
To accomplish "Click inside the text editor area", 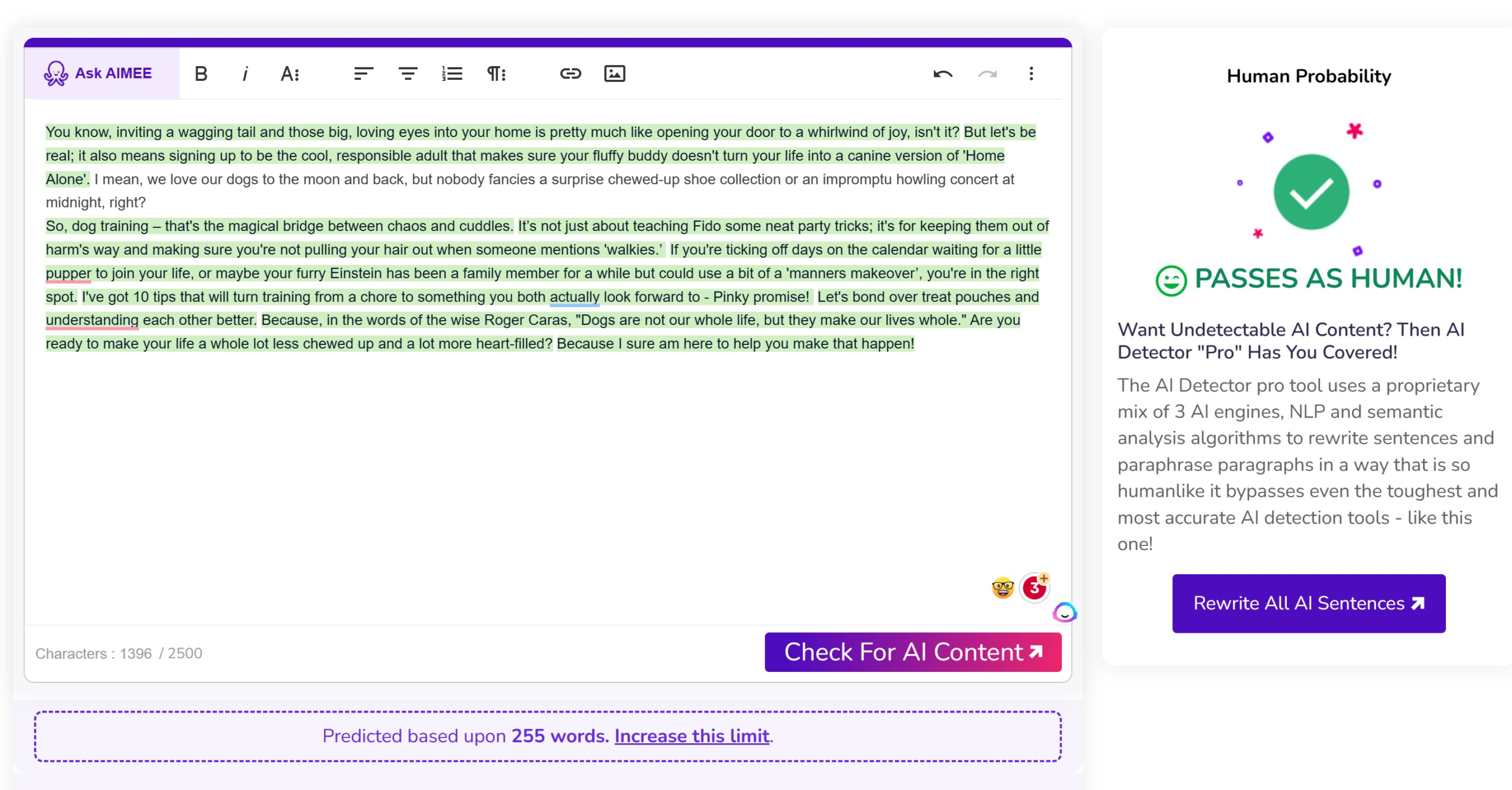I will pos(532,473).
